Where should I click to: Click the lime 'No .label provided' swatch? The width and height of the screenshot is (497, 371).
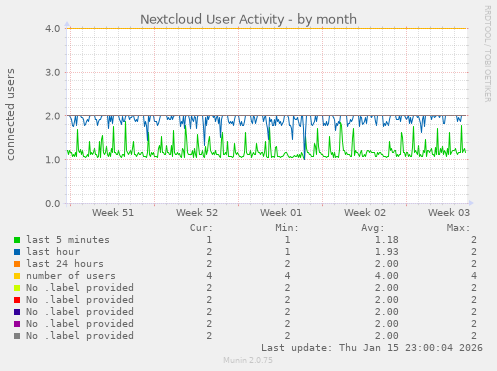(17, 288)
